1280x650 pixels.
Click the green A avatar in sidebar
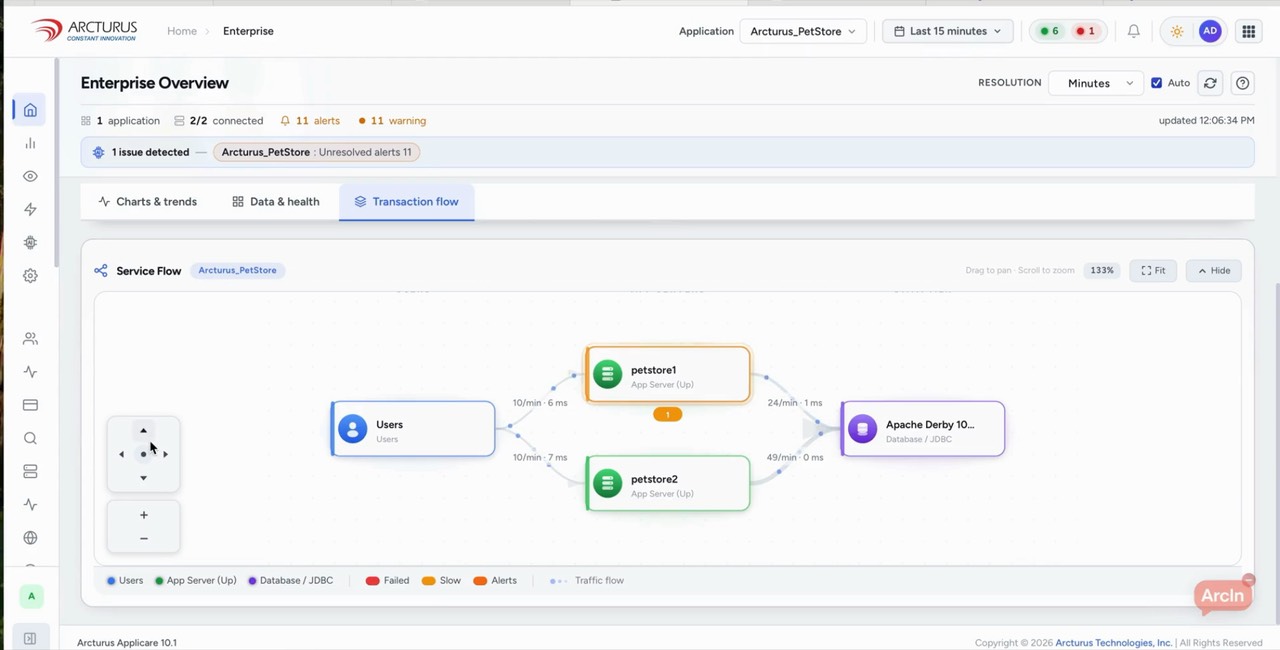31,596
